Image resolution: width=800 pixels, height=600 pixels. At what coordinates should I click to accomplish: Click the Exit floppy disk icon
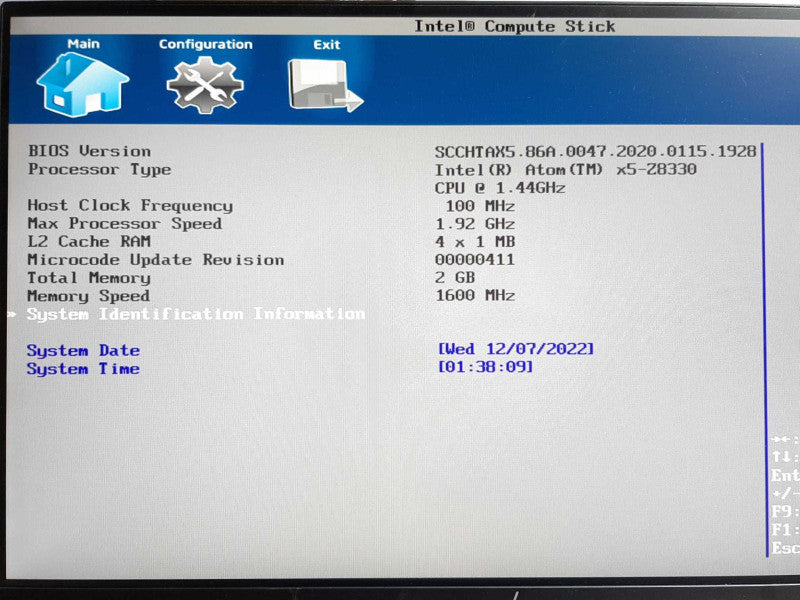(x=326, y=85)
